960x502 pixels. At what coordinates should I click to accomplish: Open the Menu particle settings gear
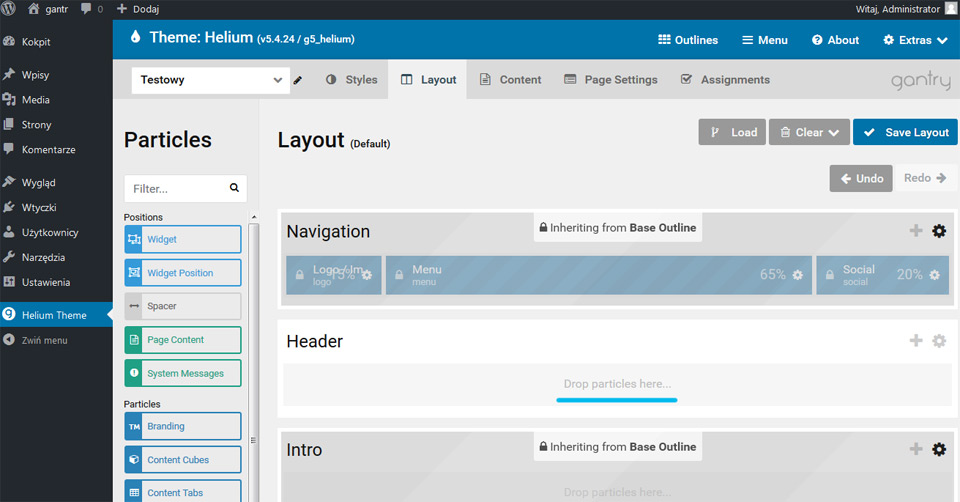(x=797, y=275)
